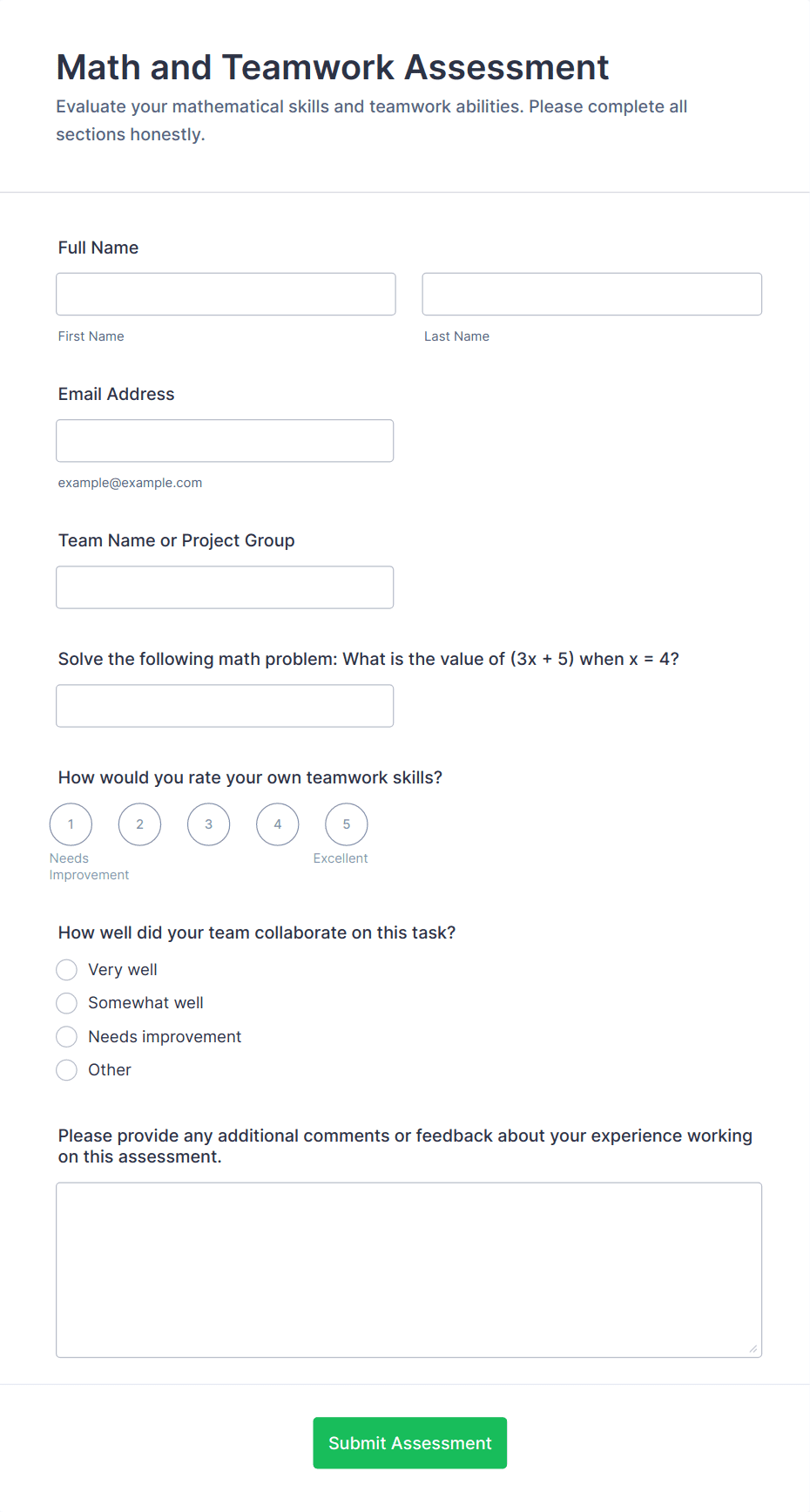Choose the Somewhat well option
Viewport: 810px width, 1512px height.
click(66, 1003)
